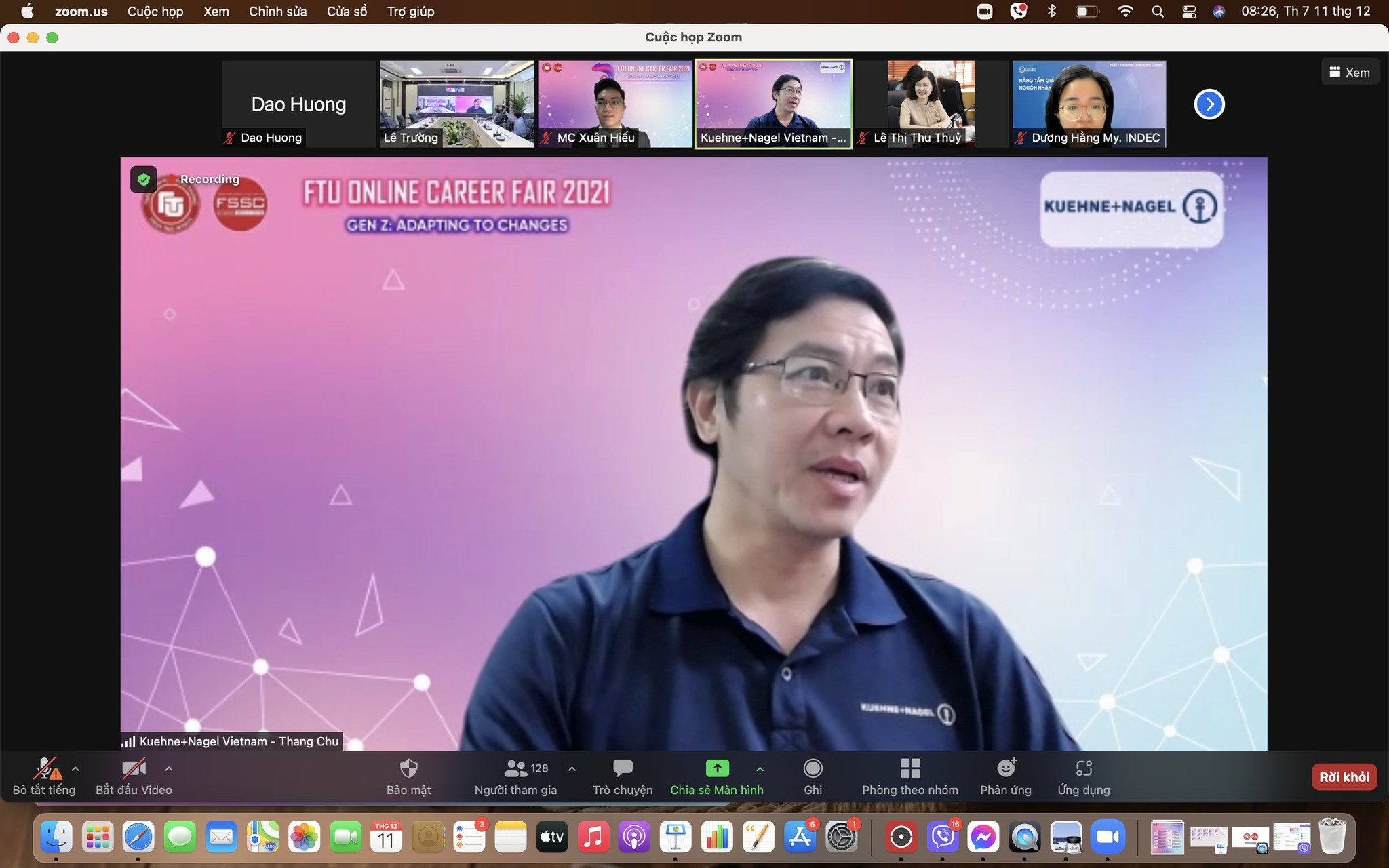Start camera with Bắt đầu Video

(134, 777)
